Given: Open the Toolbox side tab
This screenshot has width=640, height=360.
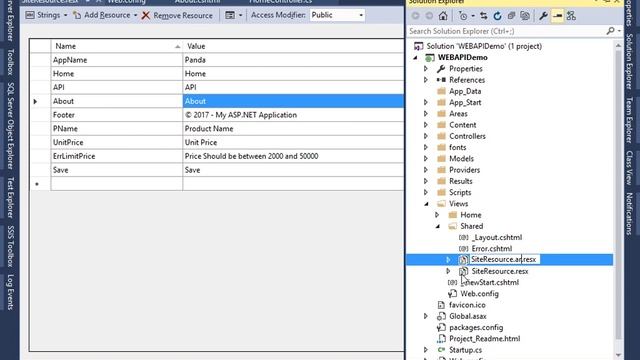Looking at the screenshot, I should [11, 62].
